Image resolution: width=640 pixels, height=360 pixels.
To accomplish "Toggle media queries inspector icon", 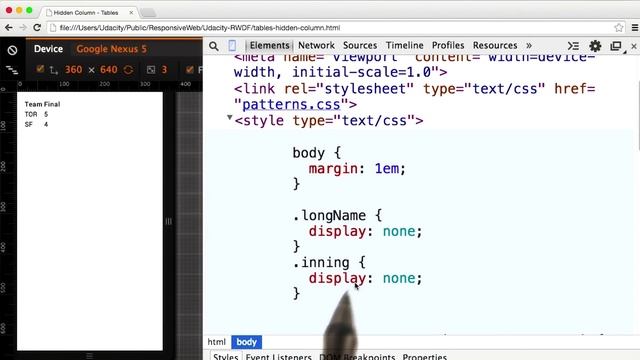I will (x=12, y=70).
